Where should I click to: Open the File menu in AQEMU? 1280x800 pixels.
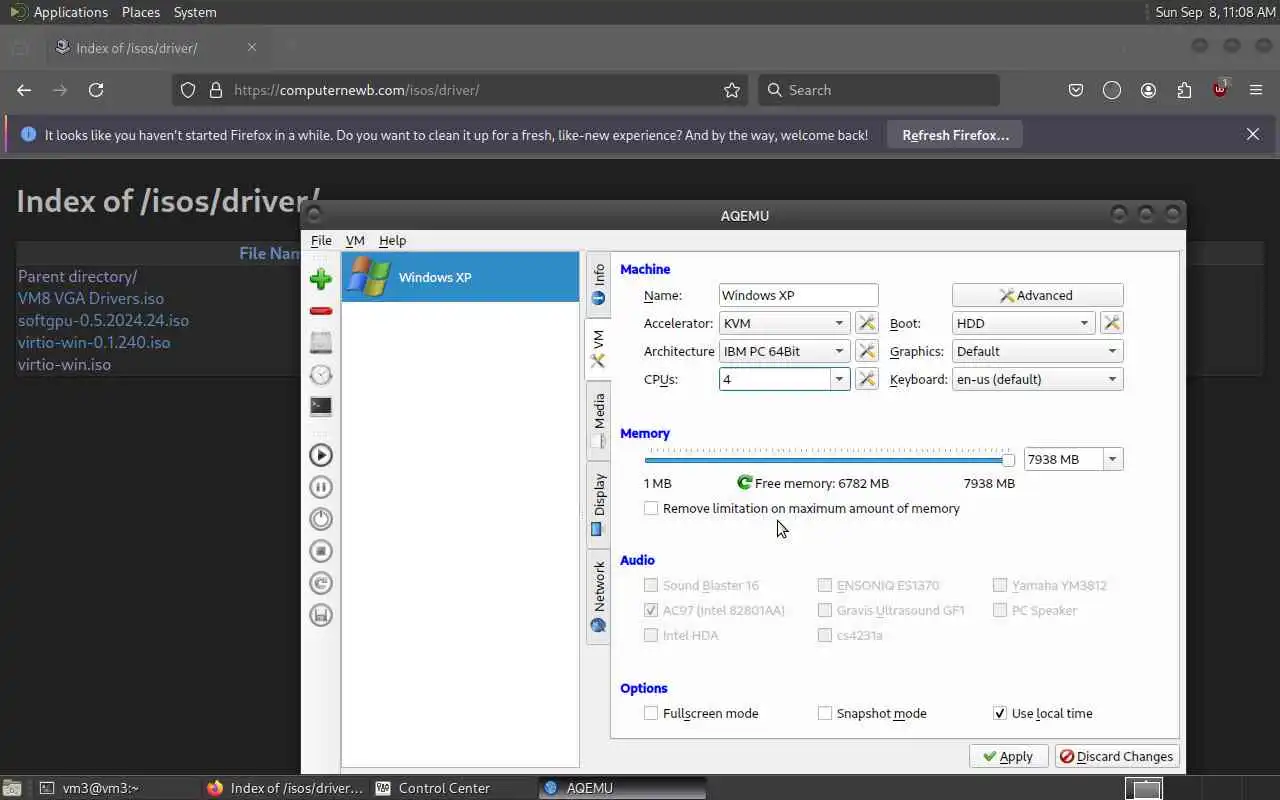[x=321, y=240]
